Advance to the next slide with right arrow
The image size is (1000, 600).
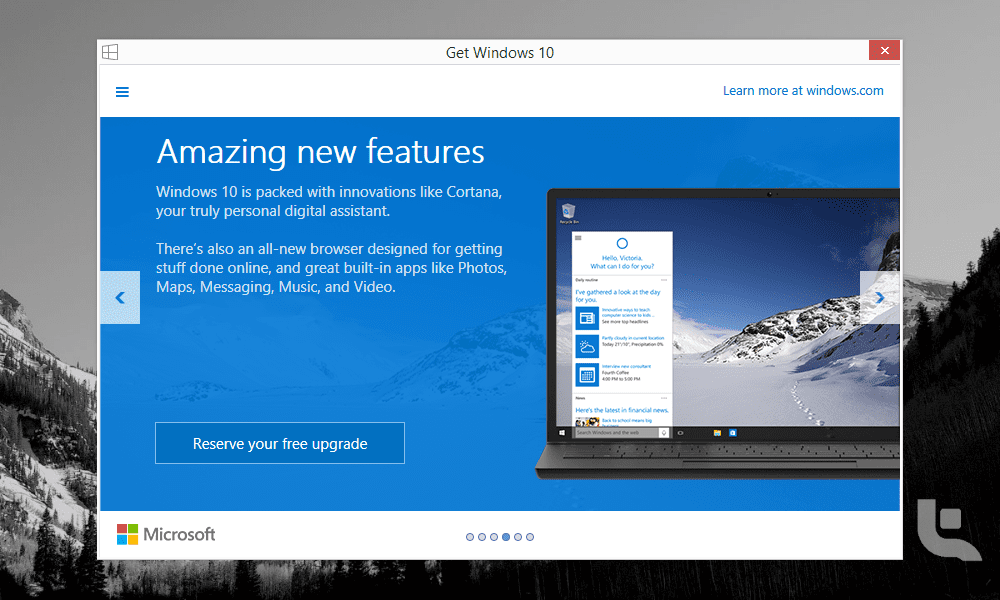pyautogui.click(x=880, y=297)
